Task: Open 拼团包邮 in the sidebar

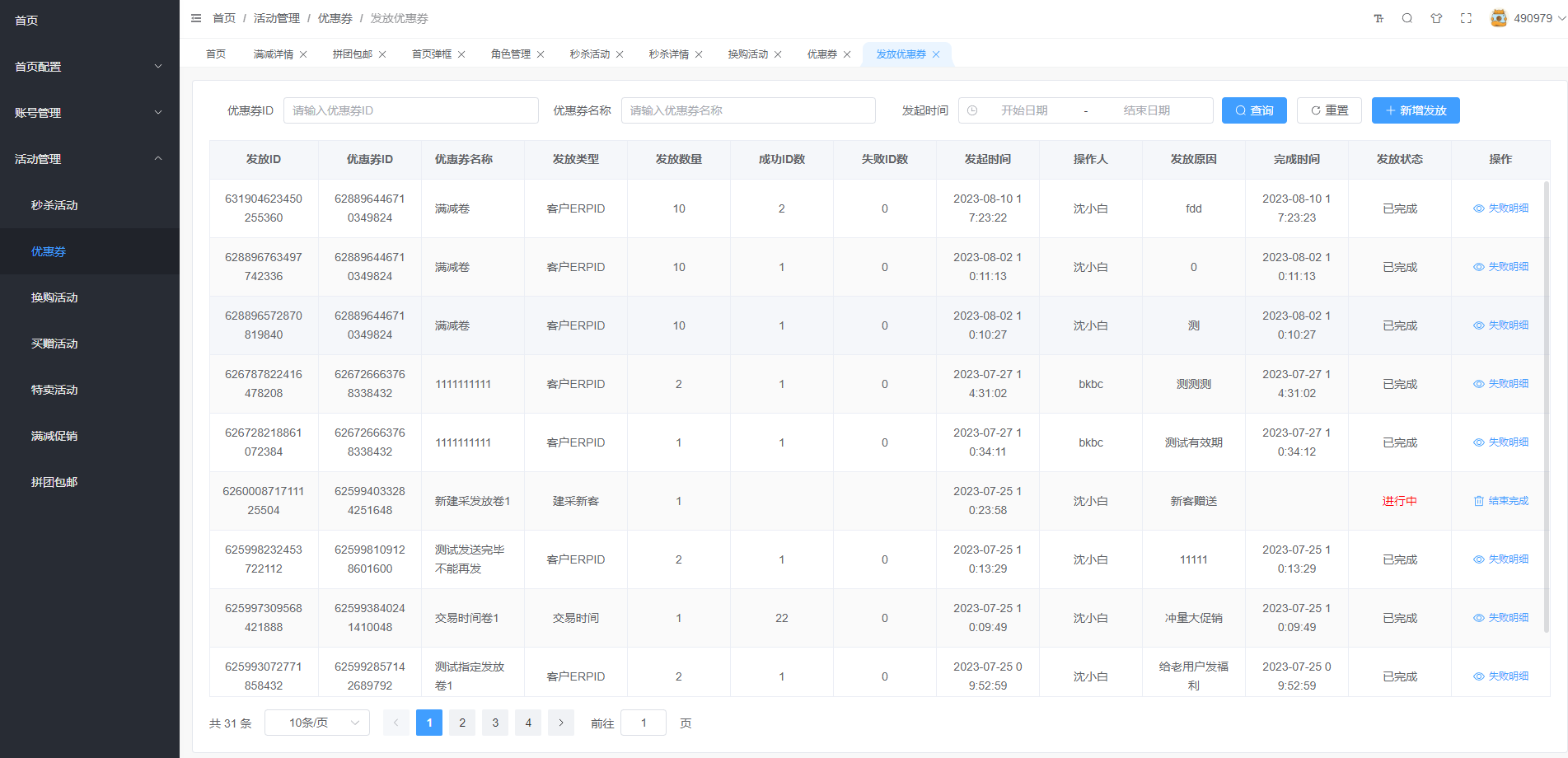Action: (x=90, y=482)
